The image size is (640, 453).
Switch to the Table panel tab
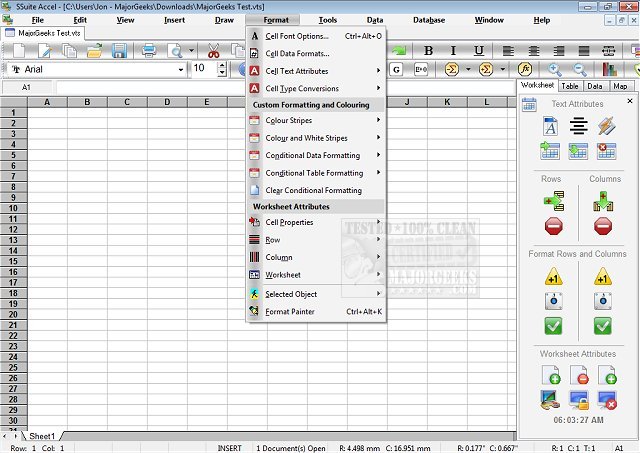pyautogui.click(x=569, y=86)
